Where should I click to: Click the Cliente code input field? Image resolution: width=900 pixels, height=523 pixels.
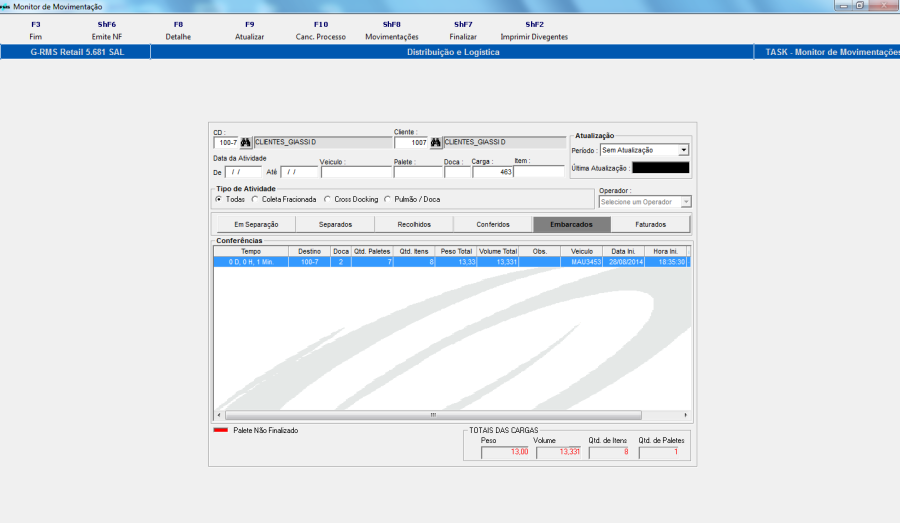(411, 142)
